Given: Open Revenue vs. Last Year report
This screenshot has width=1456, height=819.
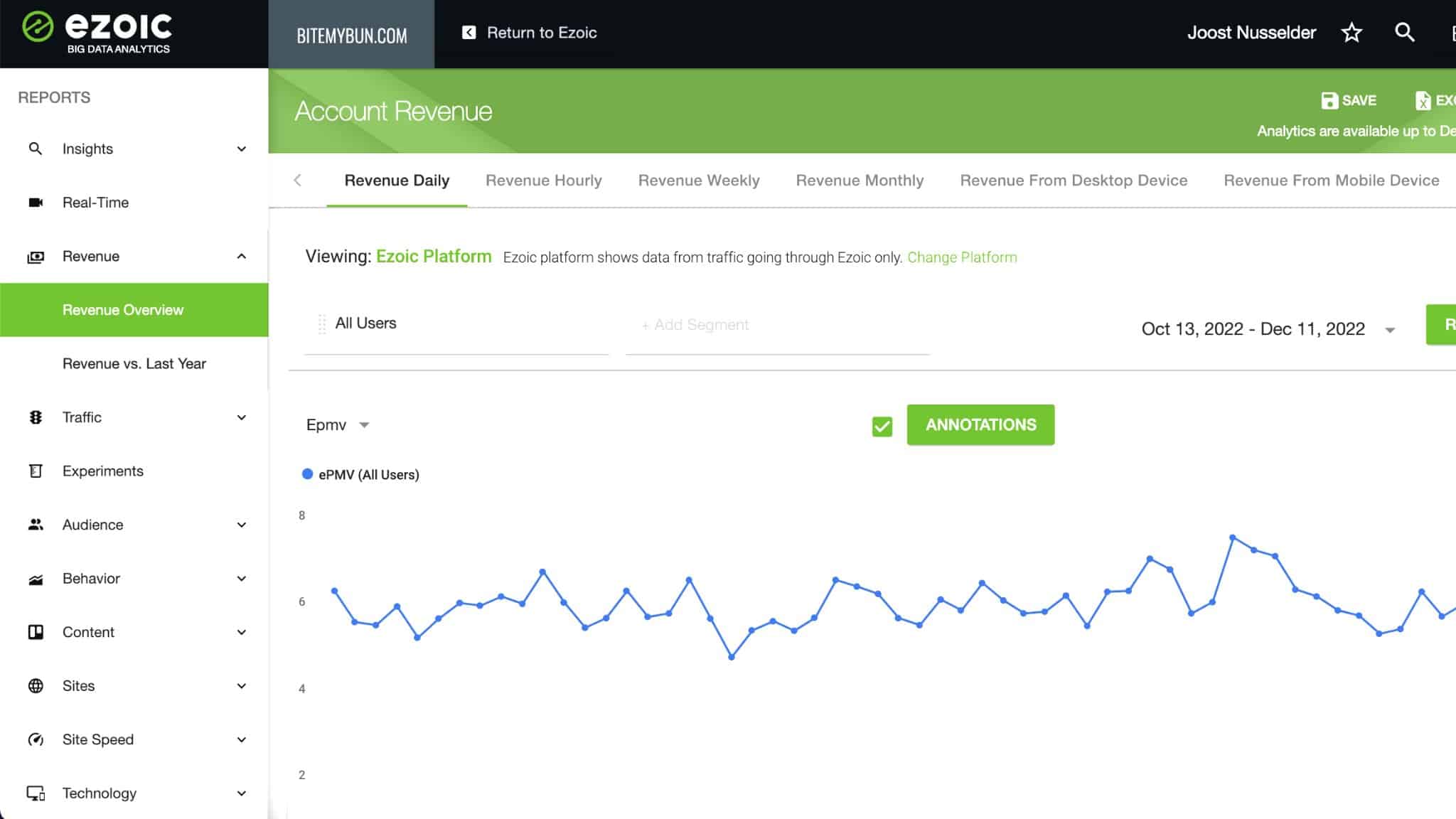Looking at the screenshot, I should click(x=134, y=364).
